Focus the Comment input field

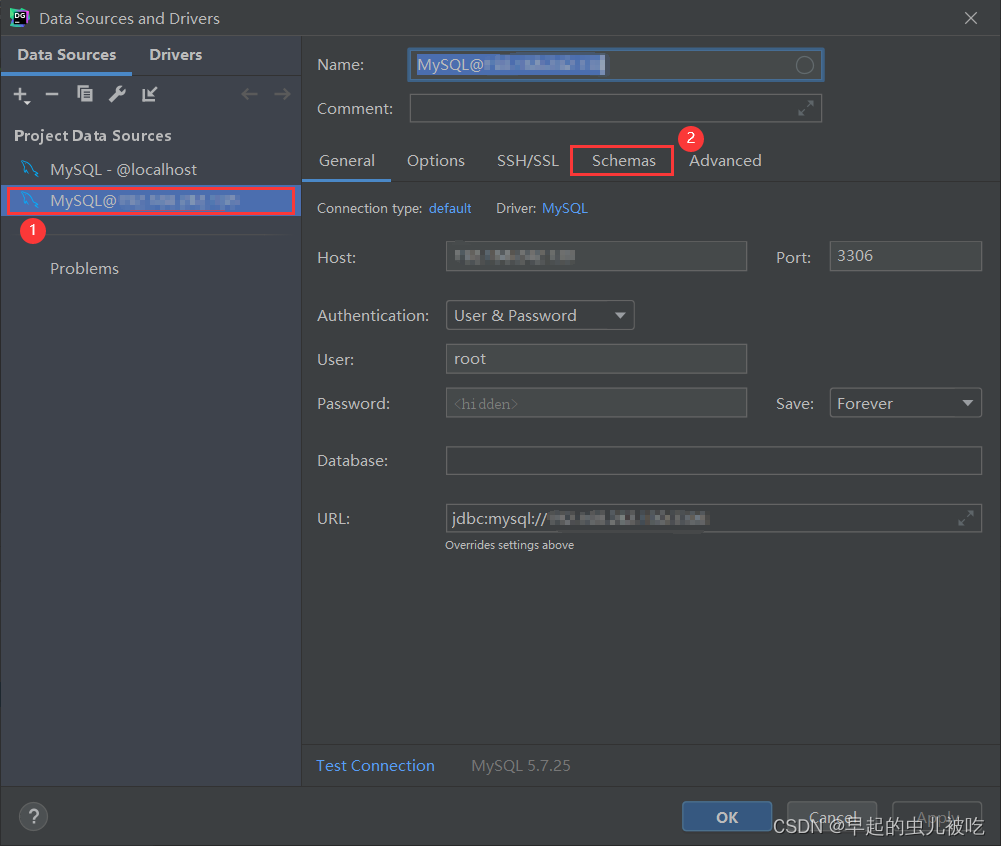click(x=615, y=109)
